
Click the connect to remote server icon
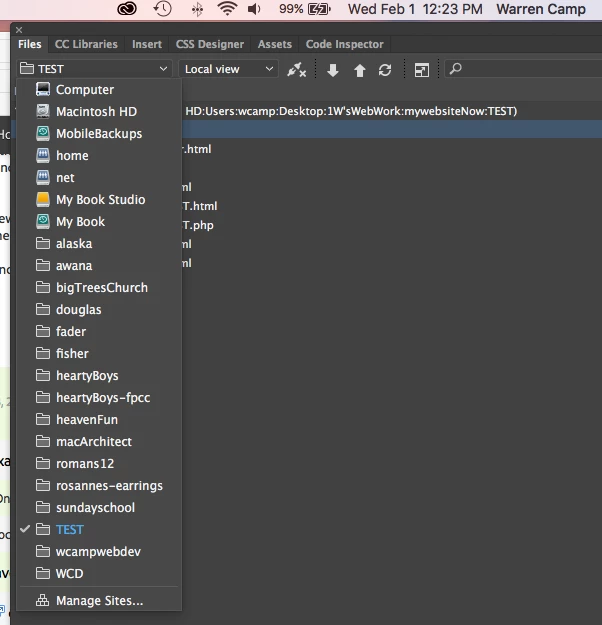coord(296,70)
